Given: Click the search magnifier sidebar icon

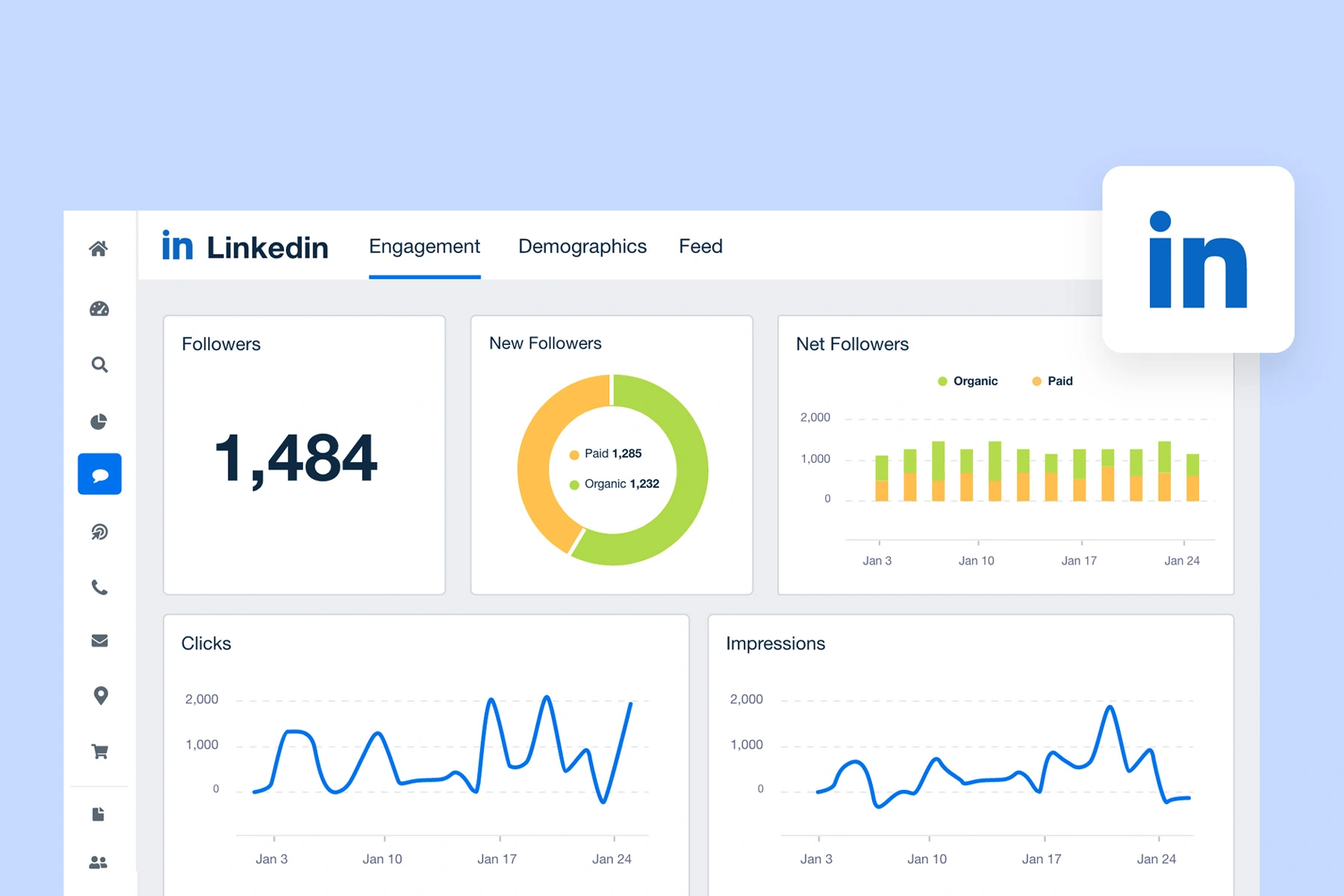Looking at the screenshot, I should (x=99, y=364).
